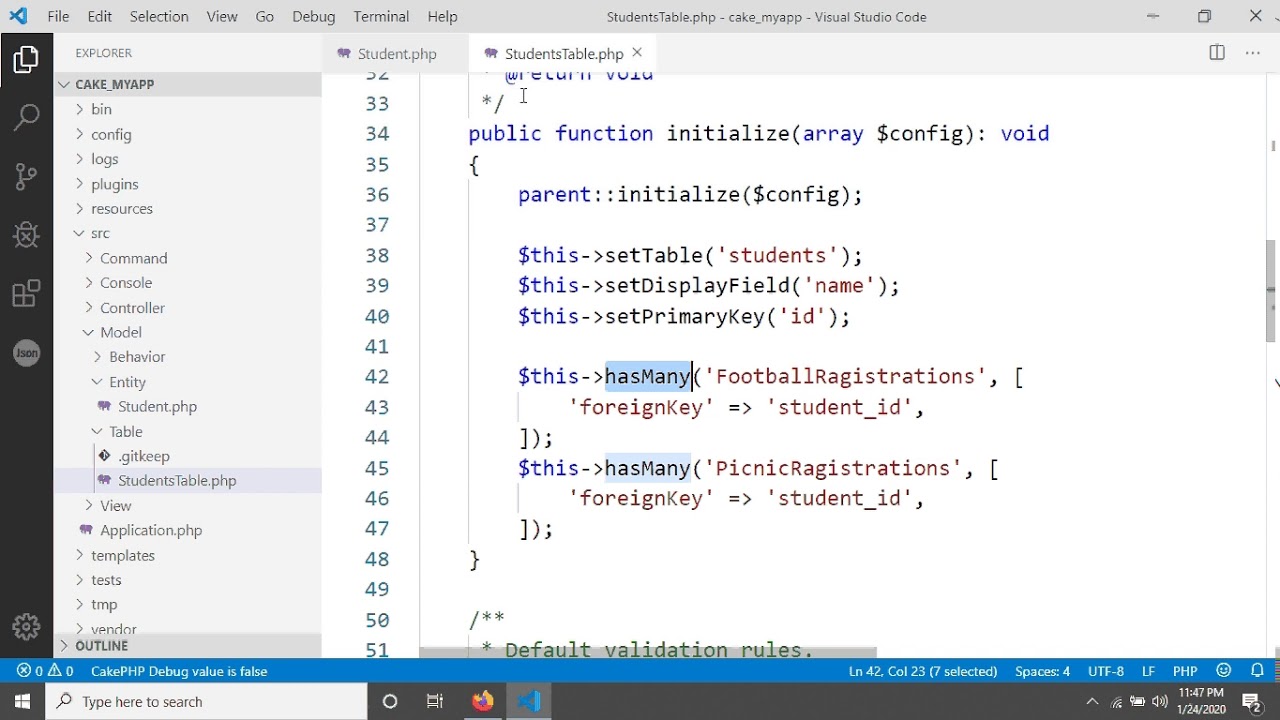Open the Windows Start menu
Image resolution: width=1280 pixels, height=720 pixels.
[22, 701]
